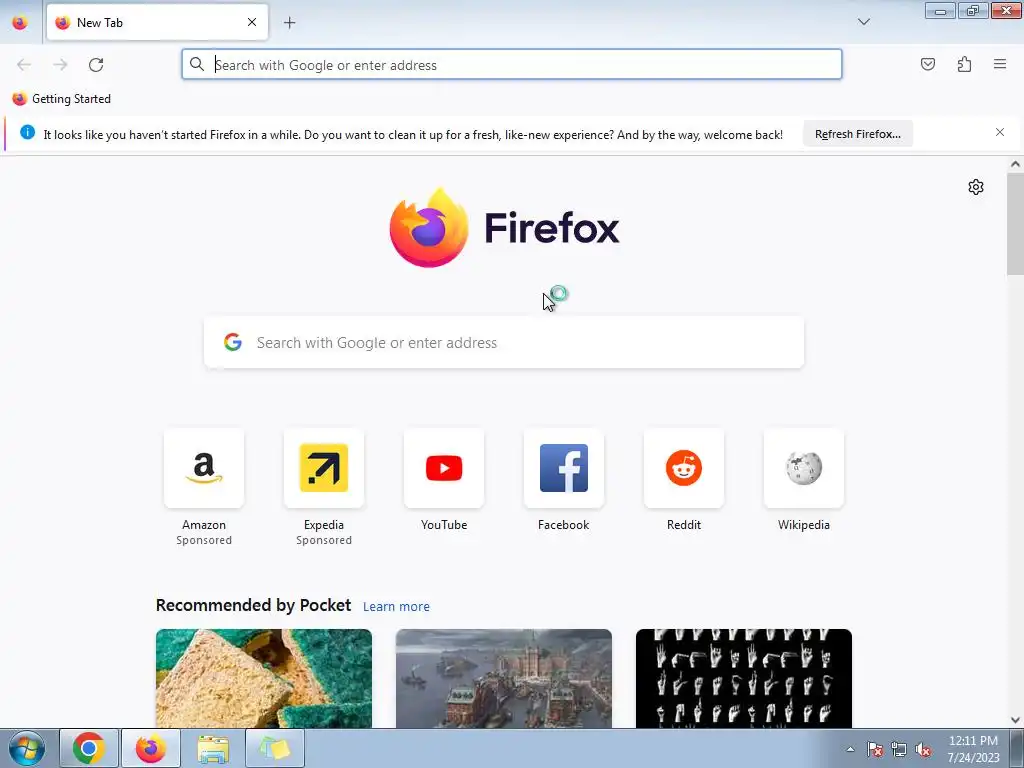Focus the center Google search box

click(504, 343)
